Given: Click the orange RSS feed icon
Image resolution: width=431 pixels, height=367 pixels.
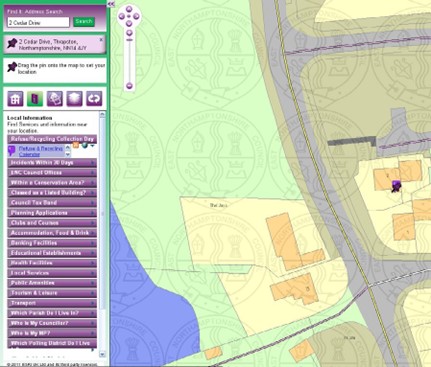Looking at the screenshot, I should [x=76, y=145].
